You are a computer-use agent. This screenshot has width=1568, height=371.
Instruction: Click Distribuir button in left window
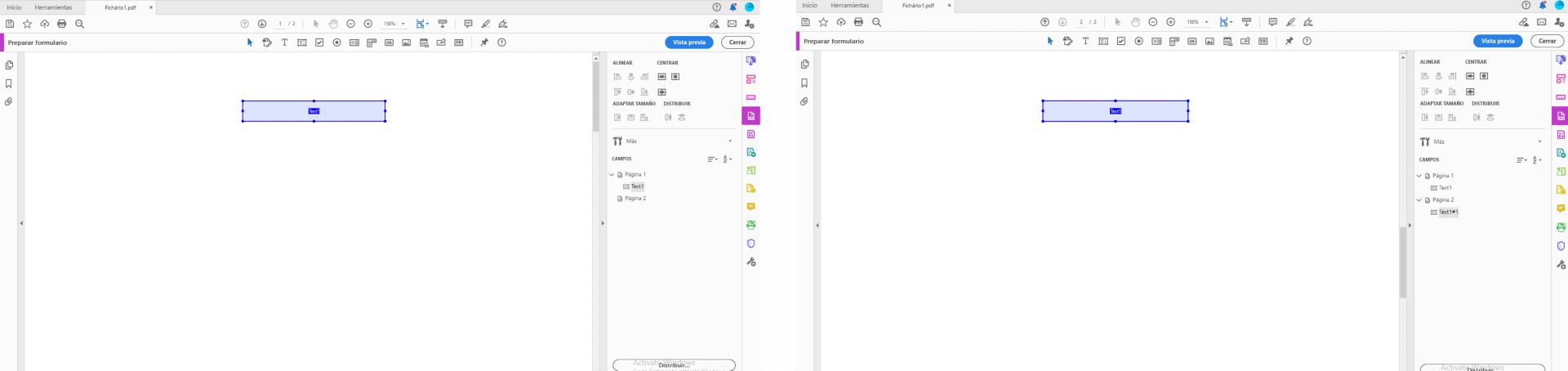[x=674, y=365]
